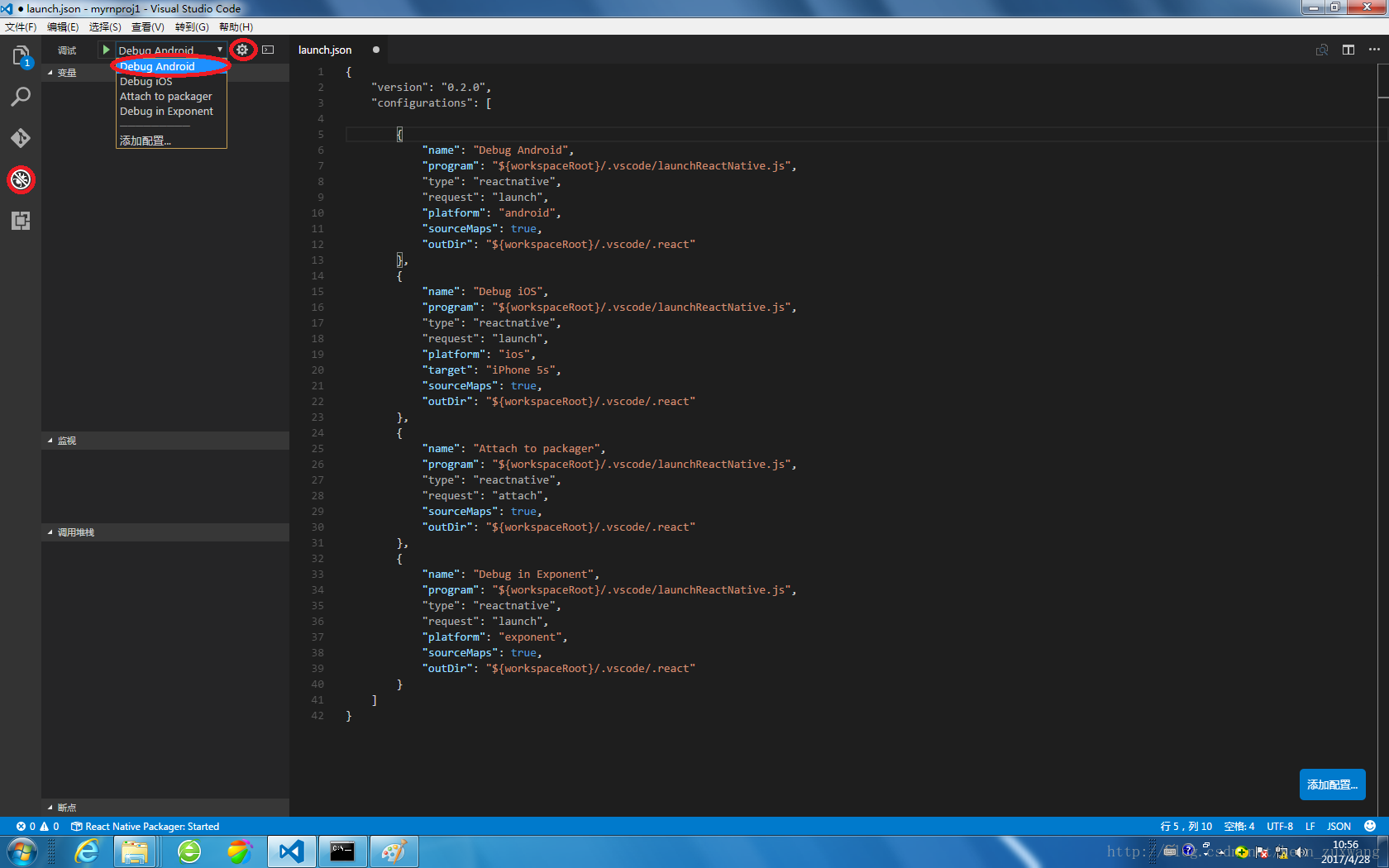Click volume icon in system tray

[1300, 851]
